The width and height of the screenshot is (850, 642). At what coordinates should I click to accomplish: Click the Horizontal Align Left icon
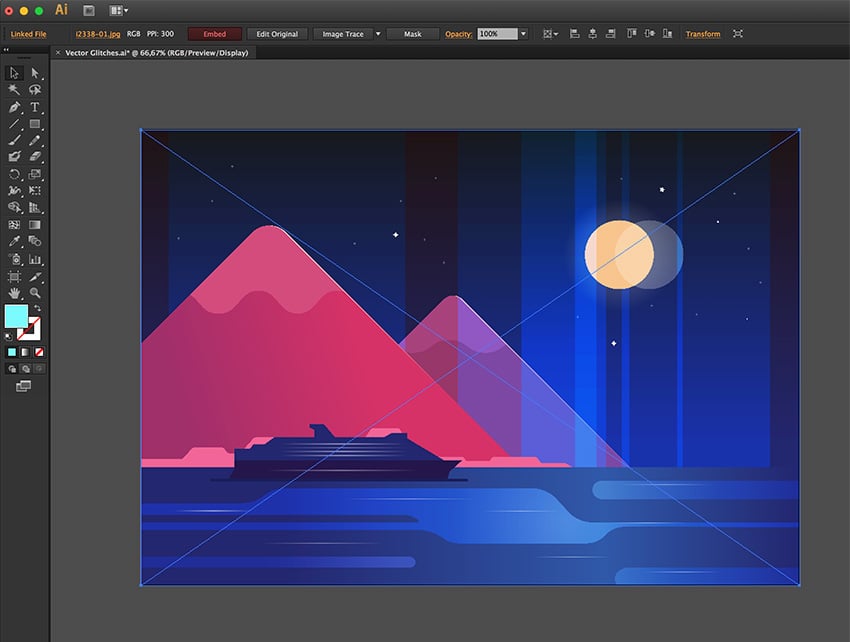(x=574, y=34)
